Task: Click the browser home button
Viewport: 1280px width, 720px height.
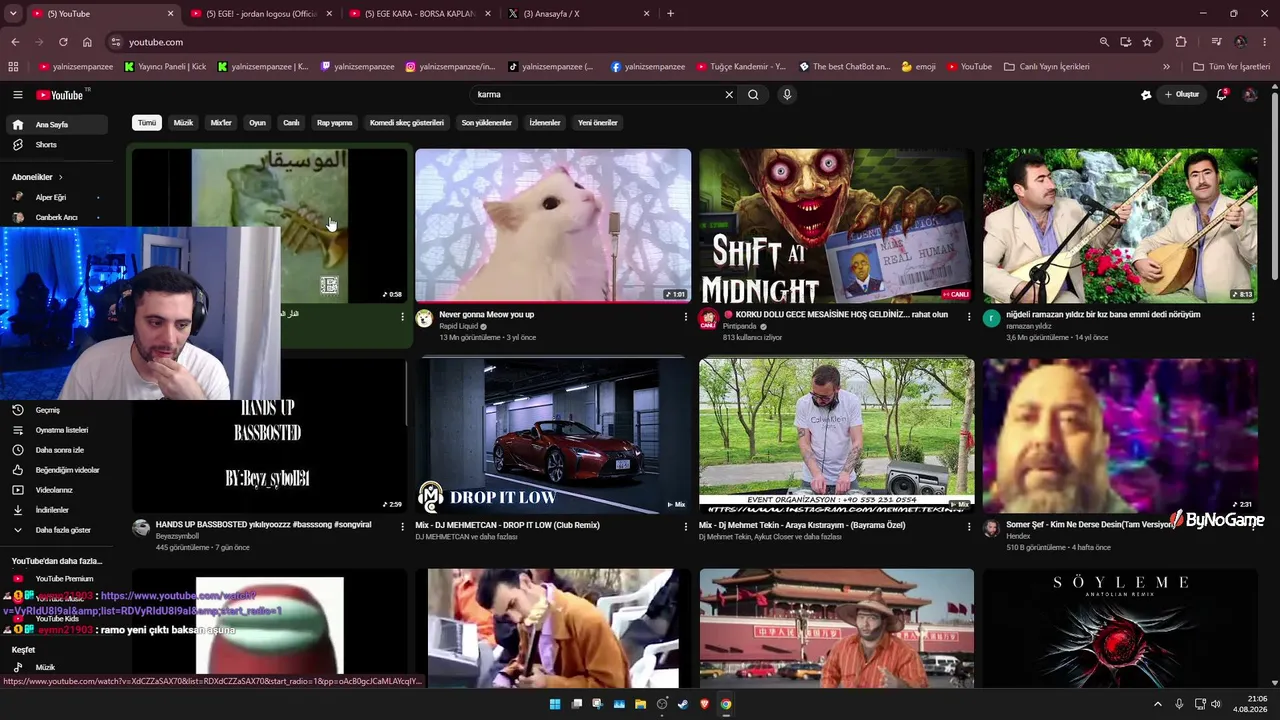Action: (x=87, y=42)
